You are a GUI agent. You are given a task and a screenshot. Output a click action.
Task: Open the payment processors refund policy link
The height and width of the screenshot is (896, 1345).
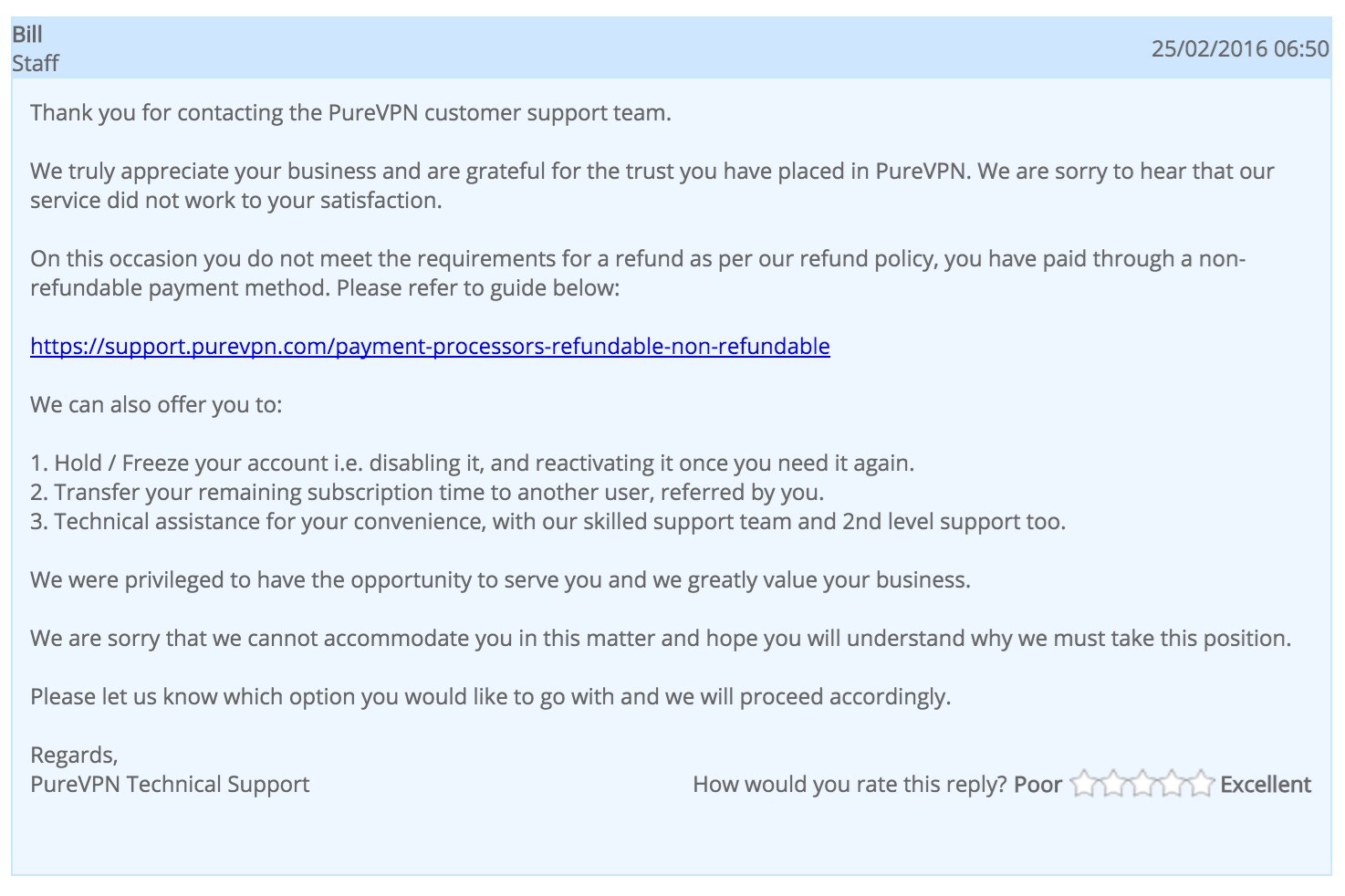[430, 346]
